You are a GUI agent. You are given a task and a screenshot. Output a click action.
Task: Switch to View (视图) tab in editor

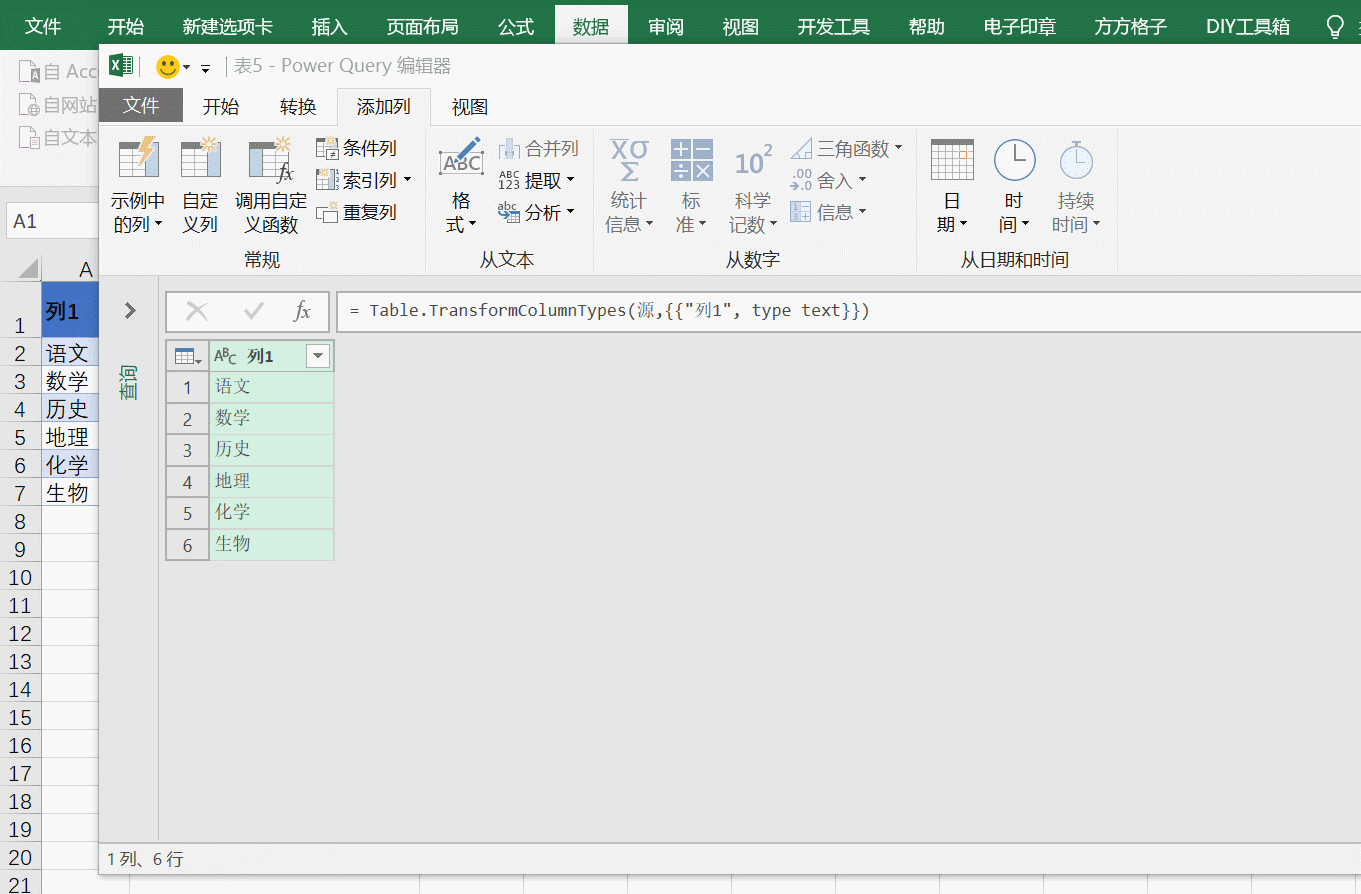click(x=470, y=106)
